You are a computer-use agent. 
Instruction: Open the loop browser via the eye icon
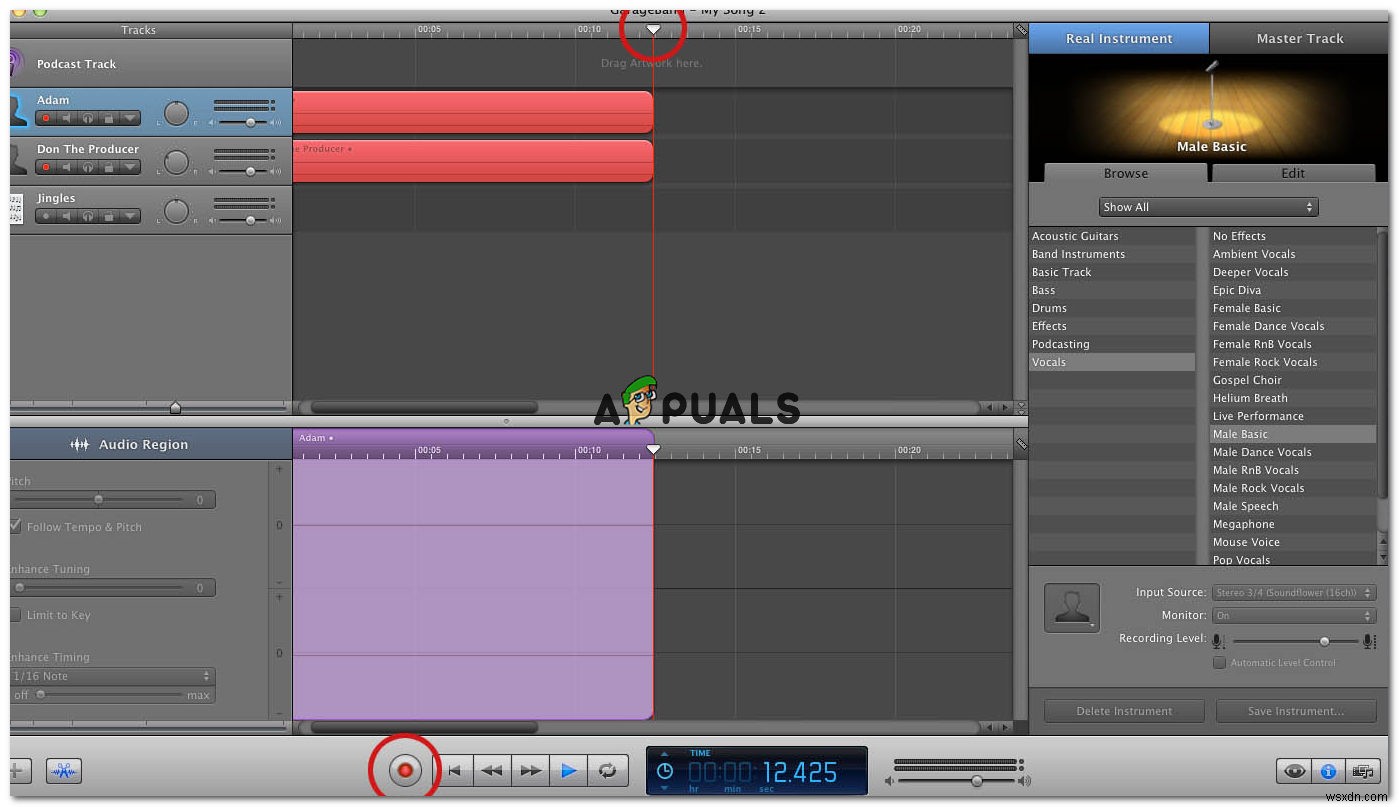[x=1293, y=771]
